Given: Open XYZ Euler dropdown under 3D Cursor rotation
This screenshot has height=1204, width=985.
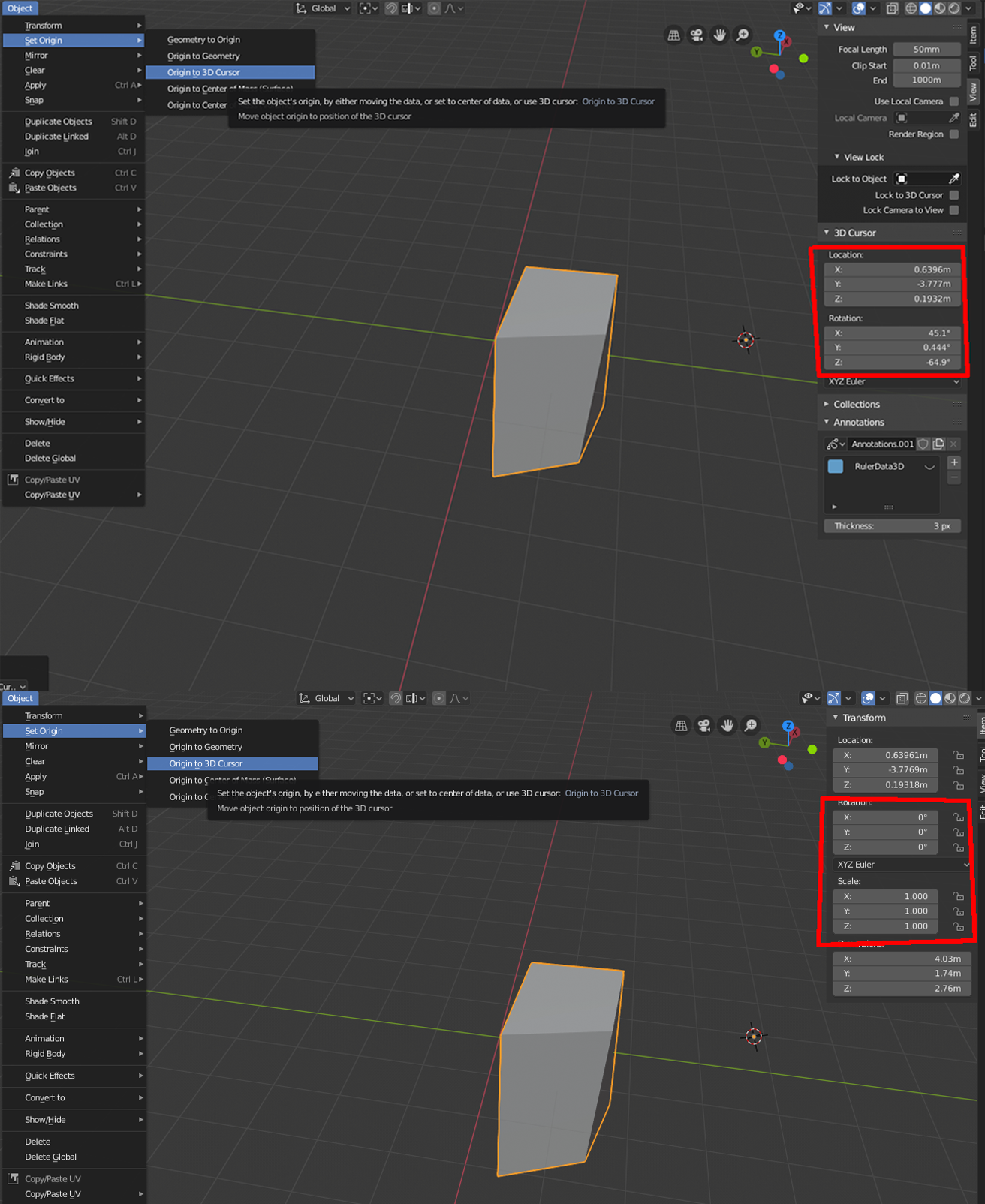Looking at the screenshot, I should tap(892, 381).
